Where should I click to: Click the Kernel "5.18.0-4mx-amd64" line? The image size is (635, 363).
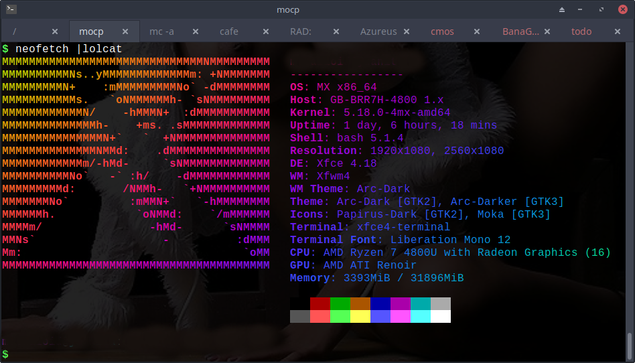point(370,113)
